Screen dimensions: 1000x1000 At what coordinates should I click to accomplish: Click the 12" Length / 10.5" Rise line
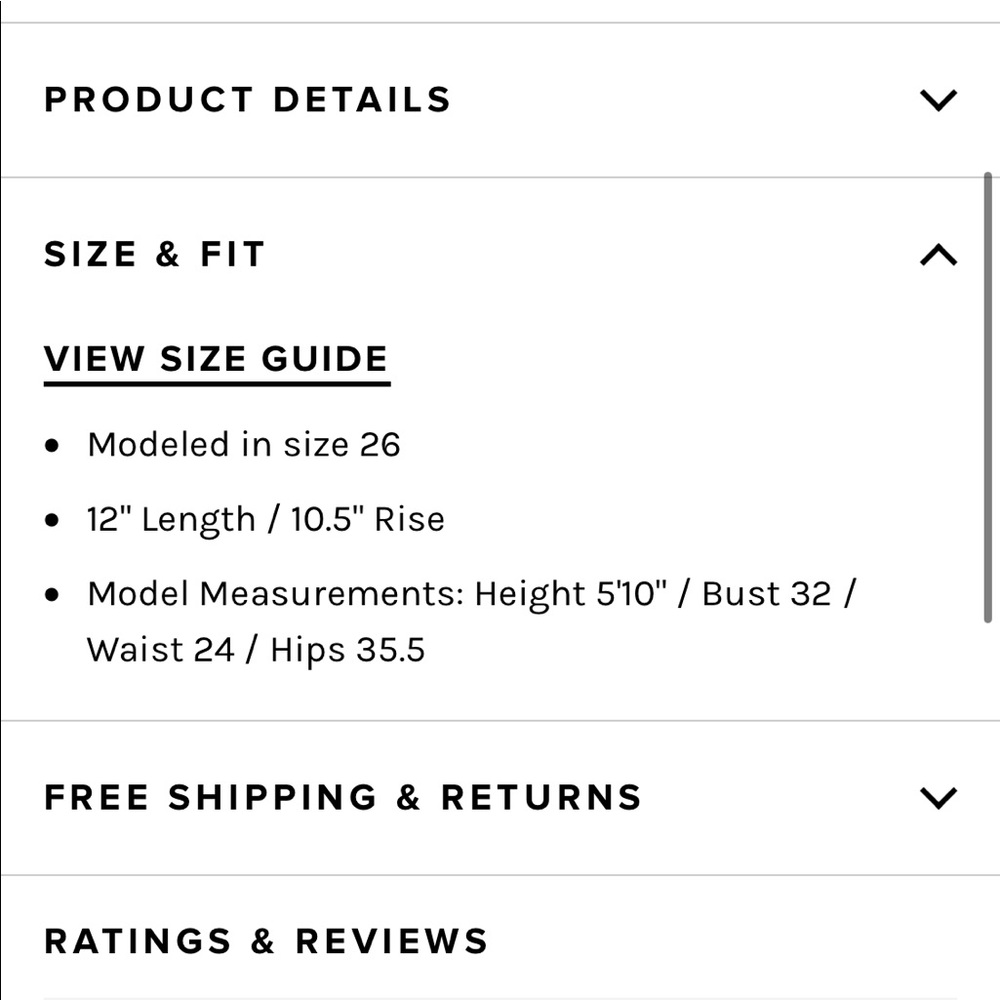(x=266, y=520)
